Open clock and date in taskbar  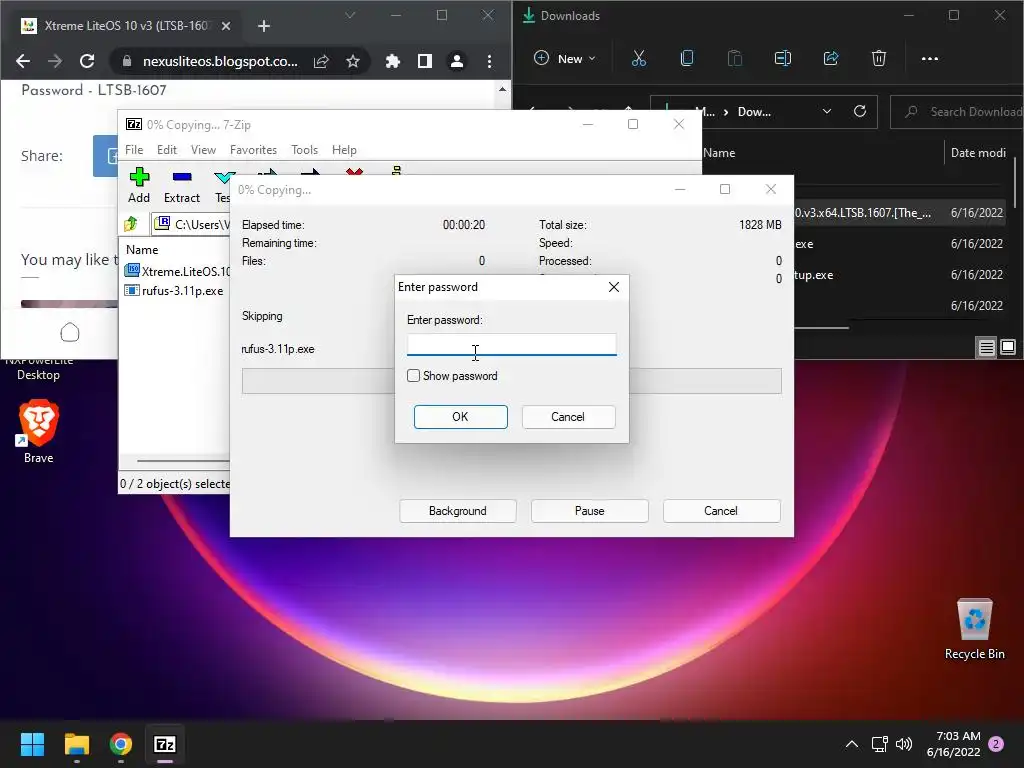click(x=954, y=744)
